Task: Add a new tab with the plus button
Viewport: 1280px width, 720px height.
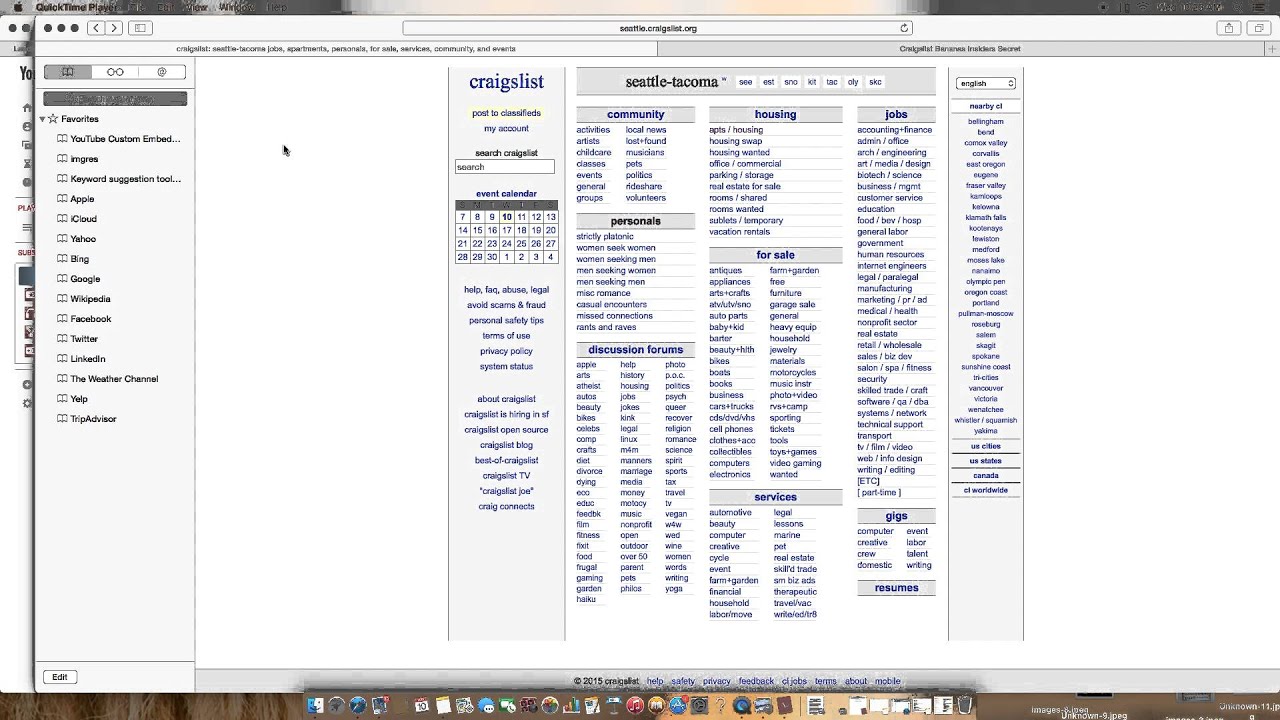Action: (x=1272, y=48)
